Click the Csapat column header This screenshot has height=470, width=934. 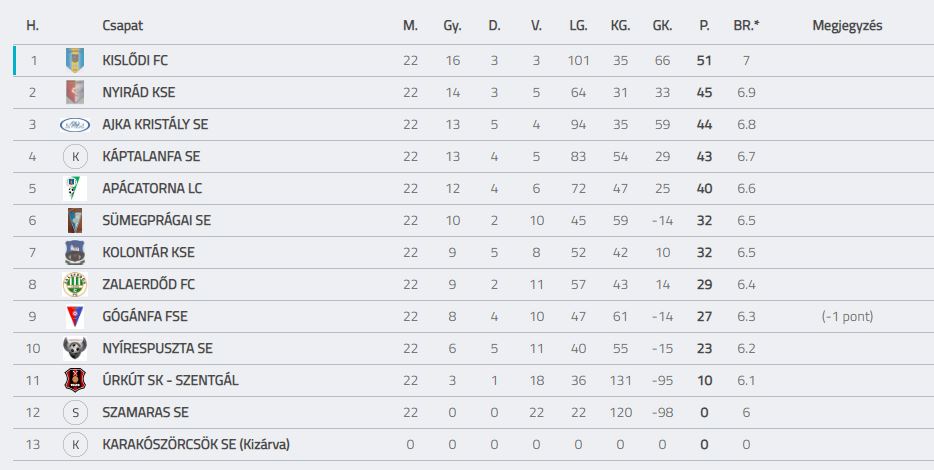tap(123, 26)
